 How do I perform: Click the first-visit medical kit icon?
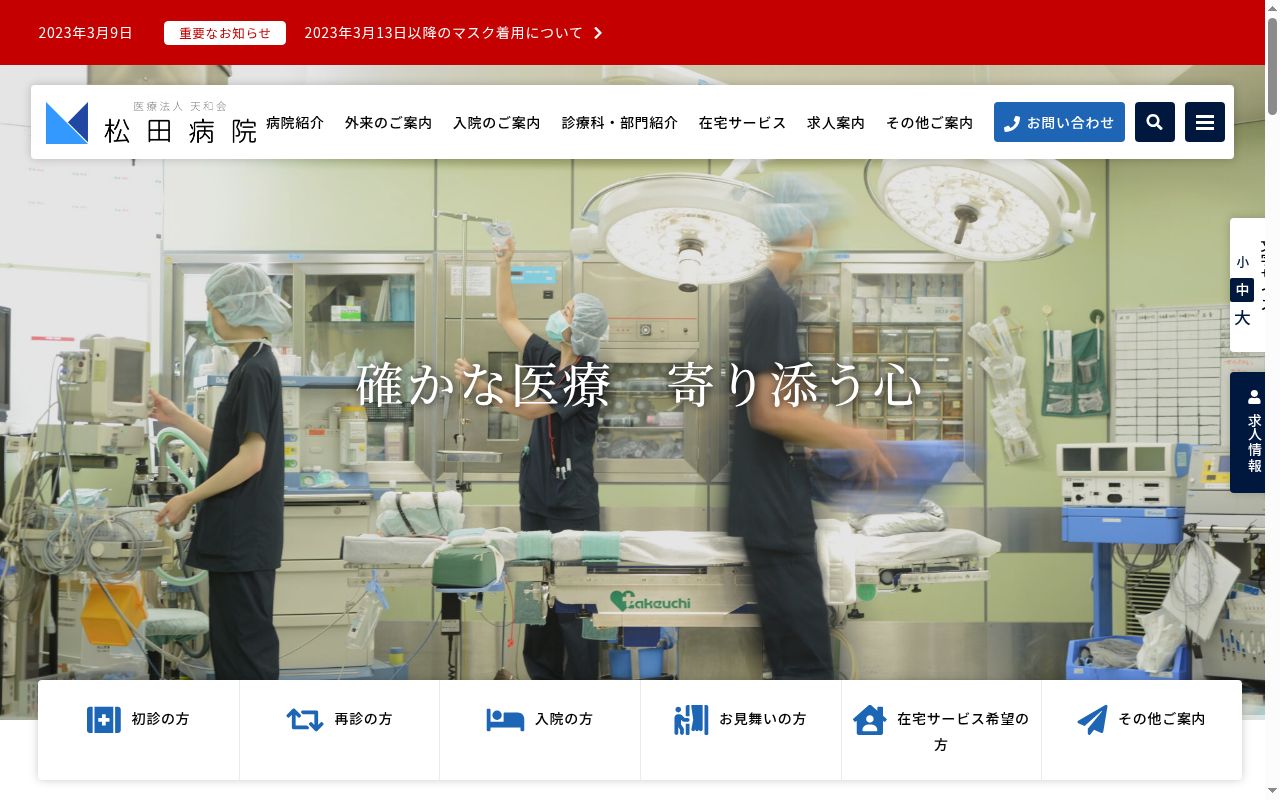click(104, 719)
